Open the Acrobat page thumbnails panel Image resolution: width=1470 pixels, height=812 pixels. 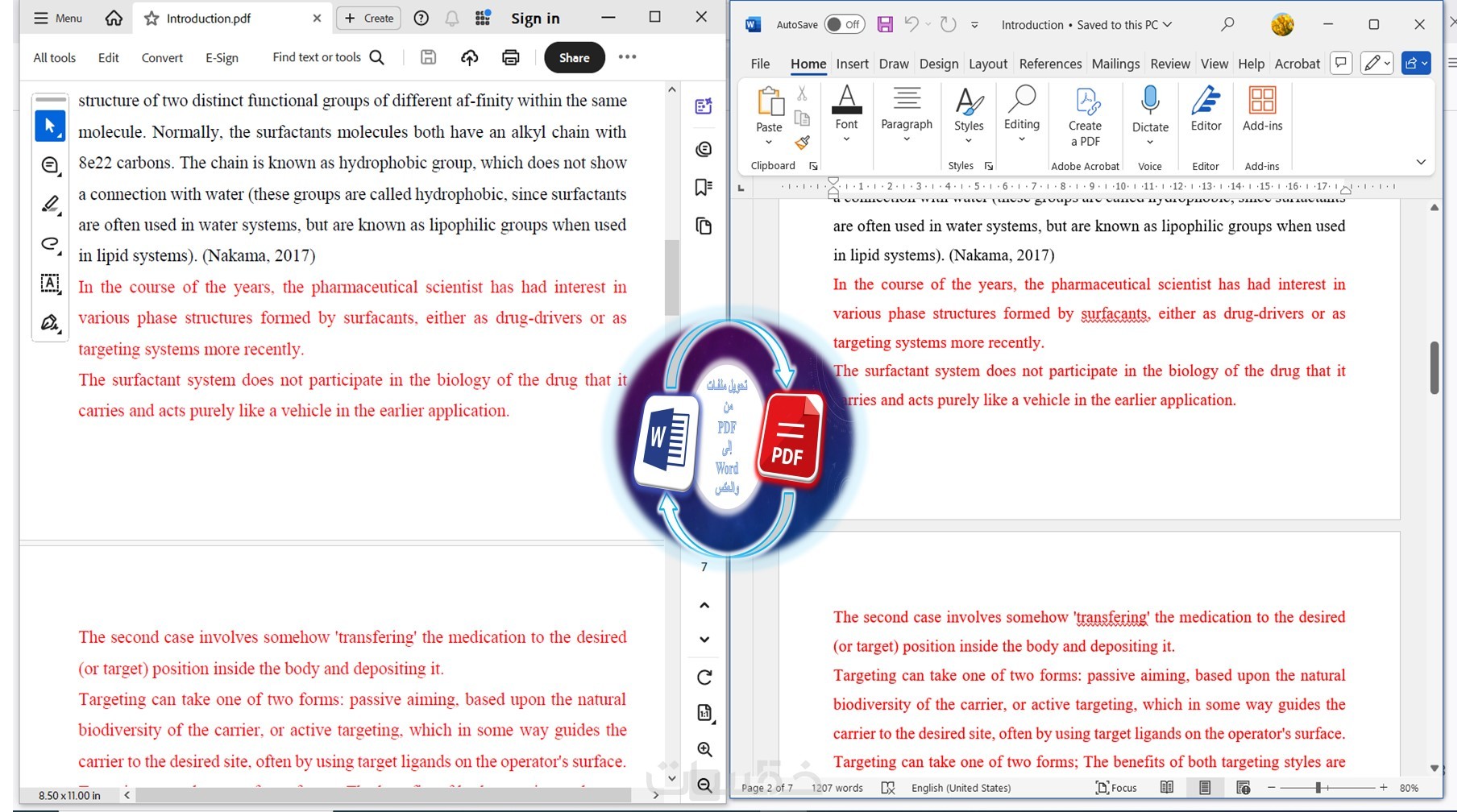(704, 226)
